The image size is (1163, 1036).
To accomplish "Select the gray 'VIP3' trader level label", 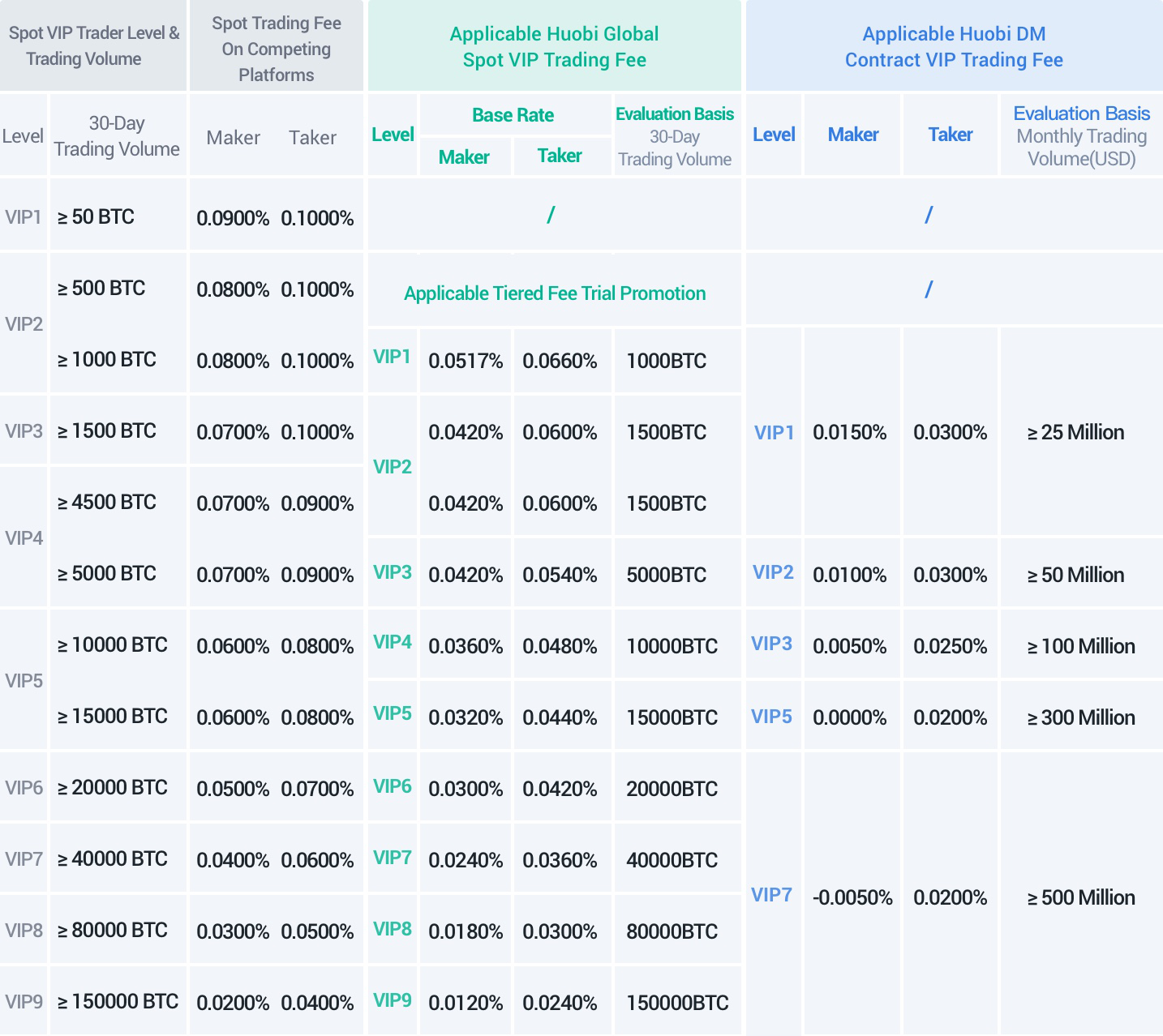I will (x=24, y=431).
